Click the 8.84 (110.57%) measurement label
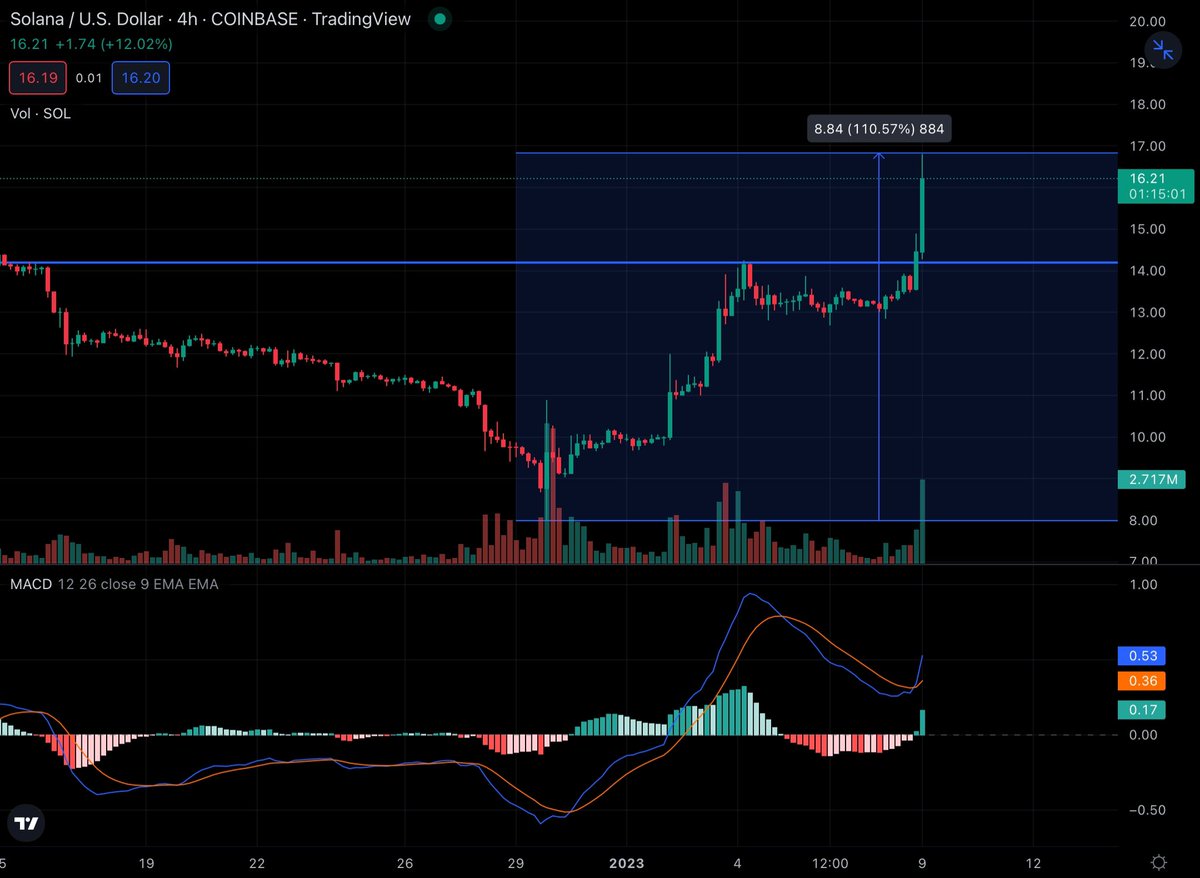 pos(878,128)
